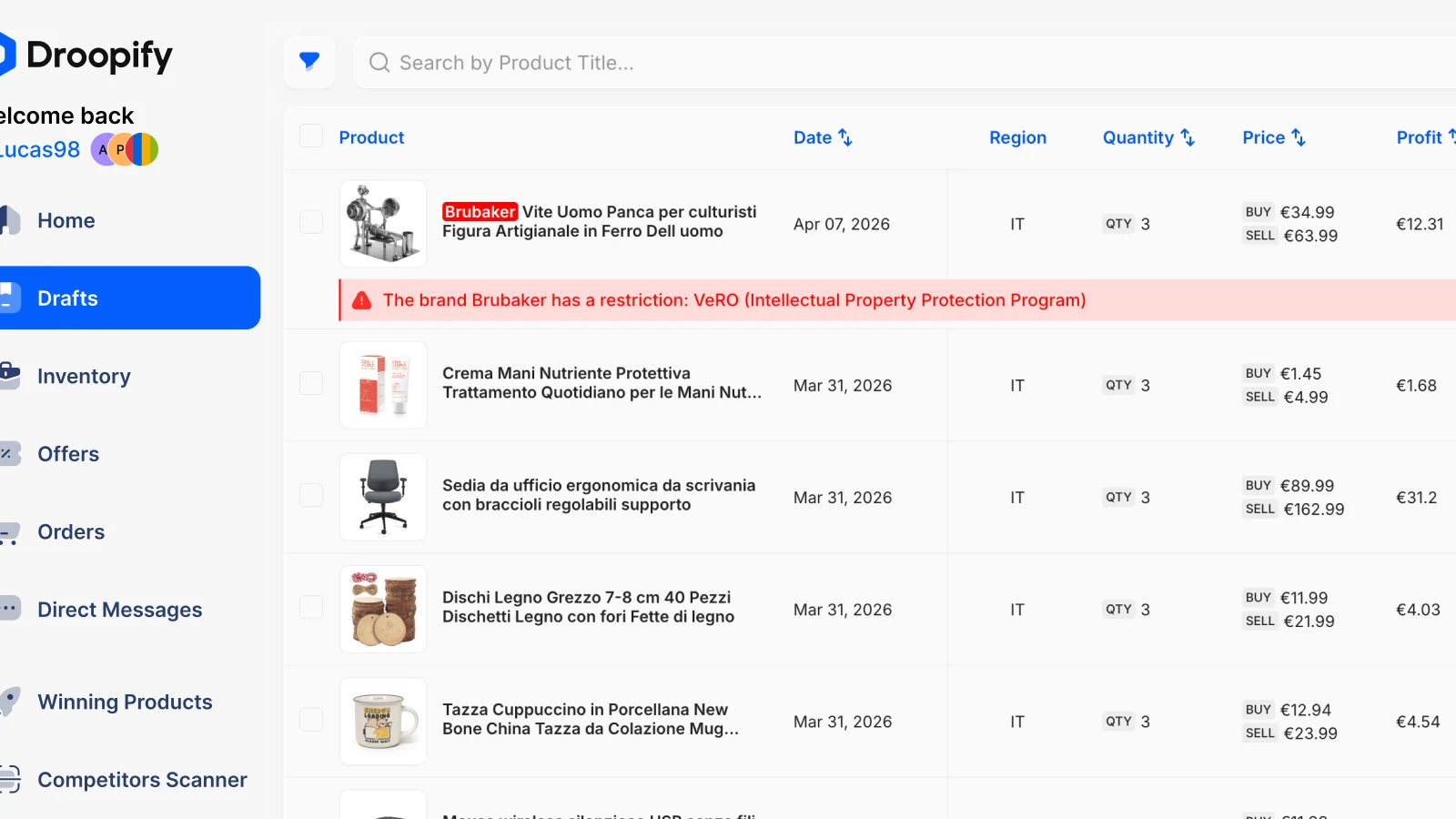Open the filter funnel icon
The width and height of the screenshot is (1456, 819).
309,62
